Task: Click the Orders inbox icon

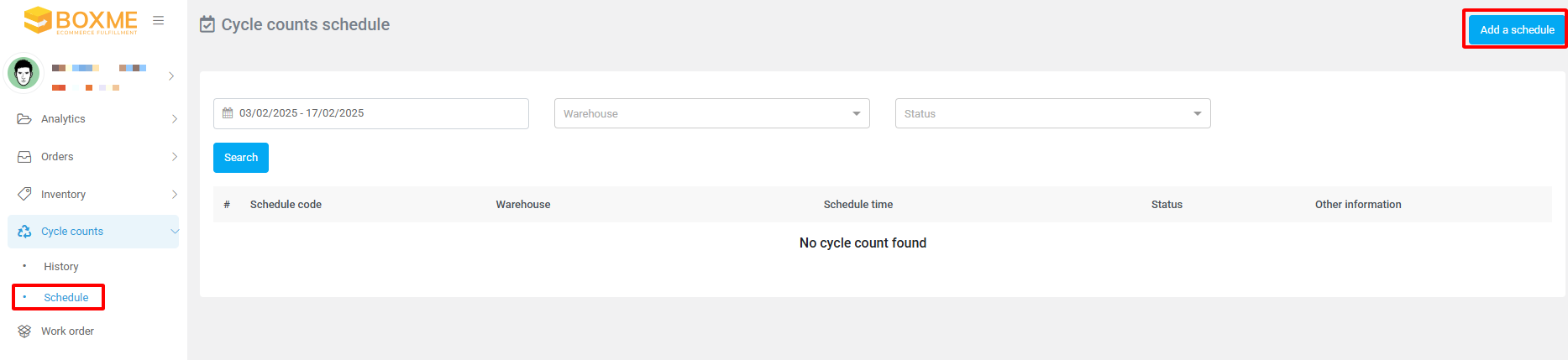Action: click(24, 157)
